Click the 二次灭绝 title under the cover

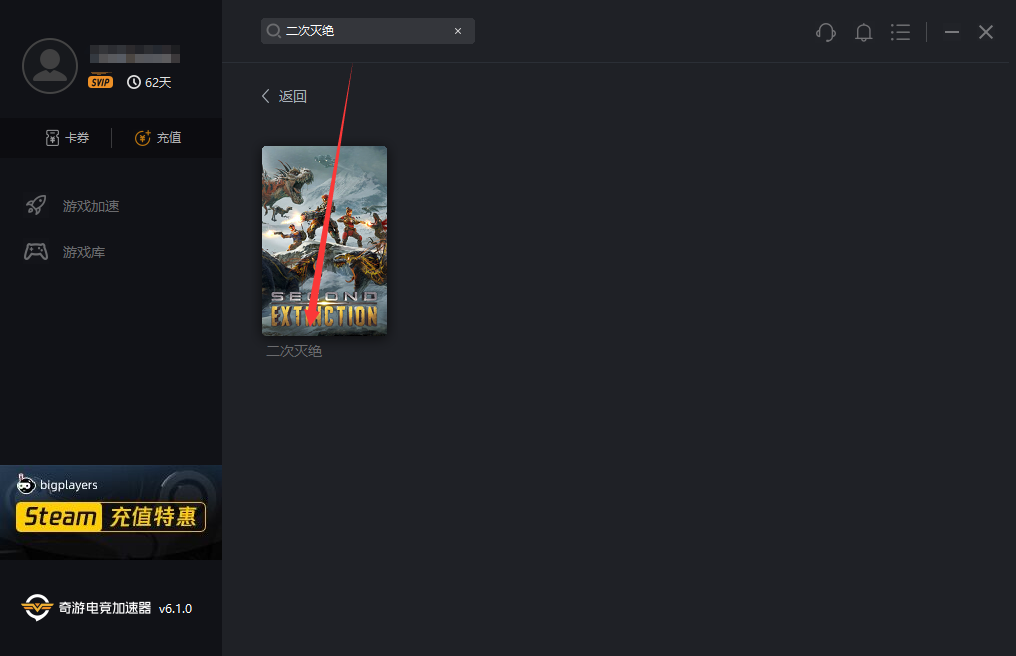click(x=294, y=351)
